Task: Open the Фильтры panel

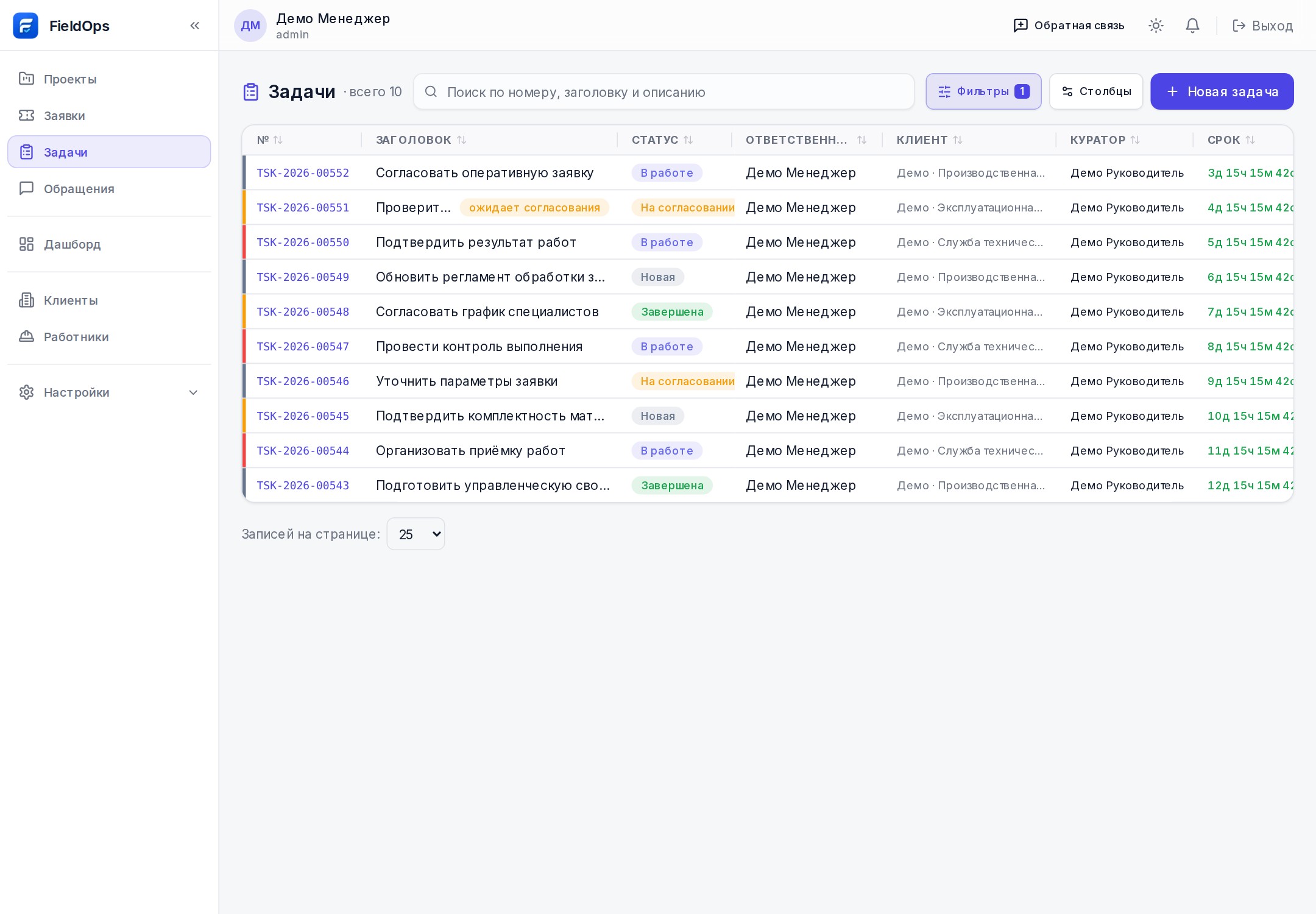Action: [x=983, y=92]
